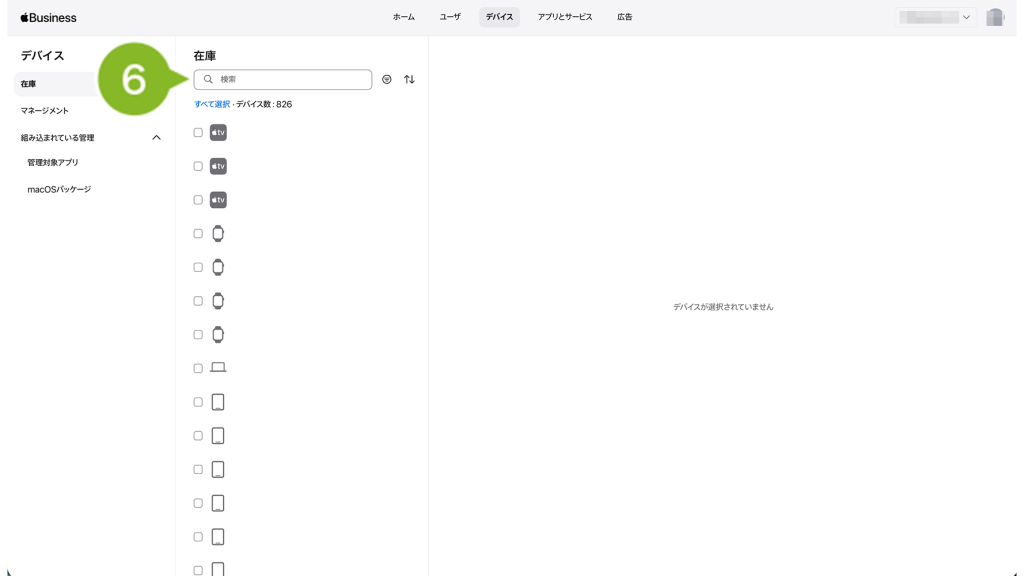Viewport: 1024px width, 576px height.
Task: Go to the ホーム tab
Action: [x=403, y=17]
